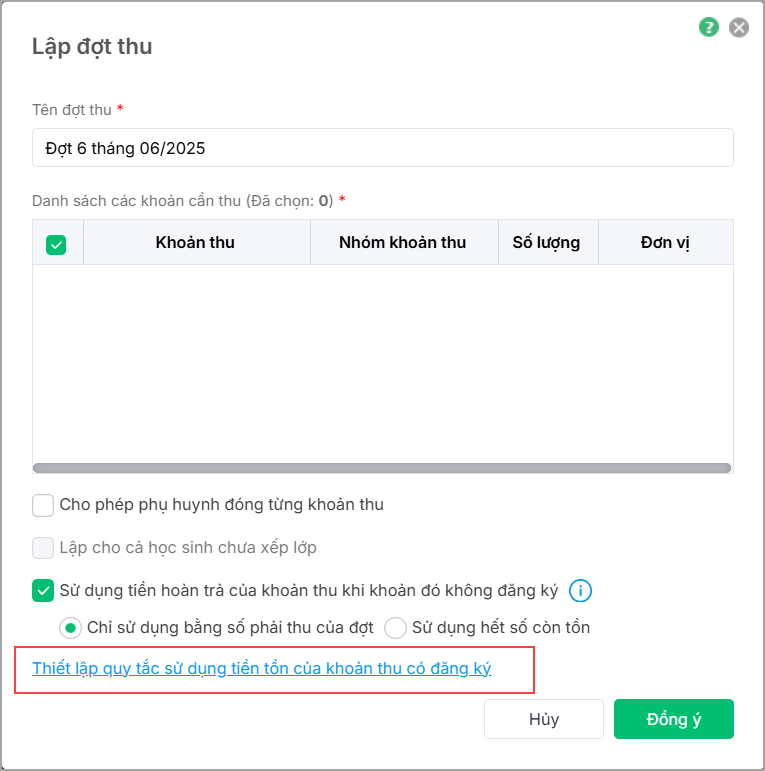Select Chỉ sử dụng bằng số phải thu radio

(x=70, y=628)
